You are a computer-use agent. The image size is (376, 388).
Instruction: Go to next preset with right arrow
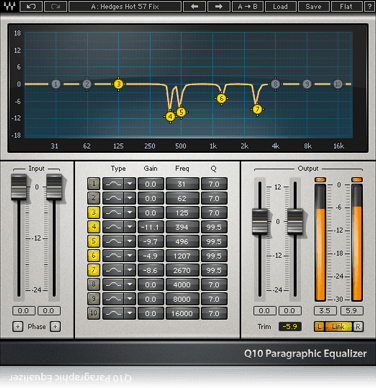(x=218, y=6)
